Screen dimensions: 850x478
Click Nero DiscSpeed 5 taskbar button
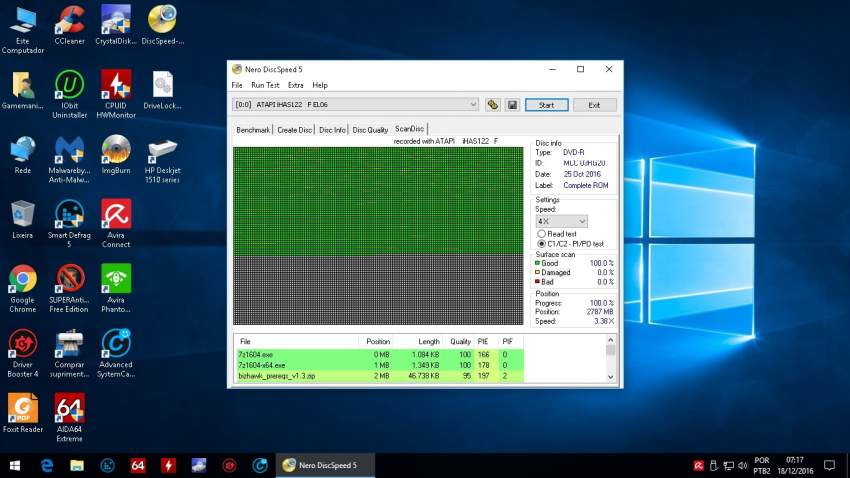[x=325, y=465]
